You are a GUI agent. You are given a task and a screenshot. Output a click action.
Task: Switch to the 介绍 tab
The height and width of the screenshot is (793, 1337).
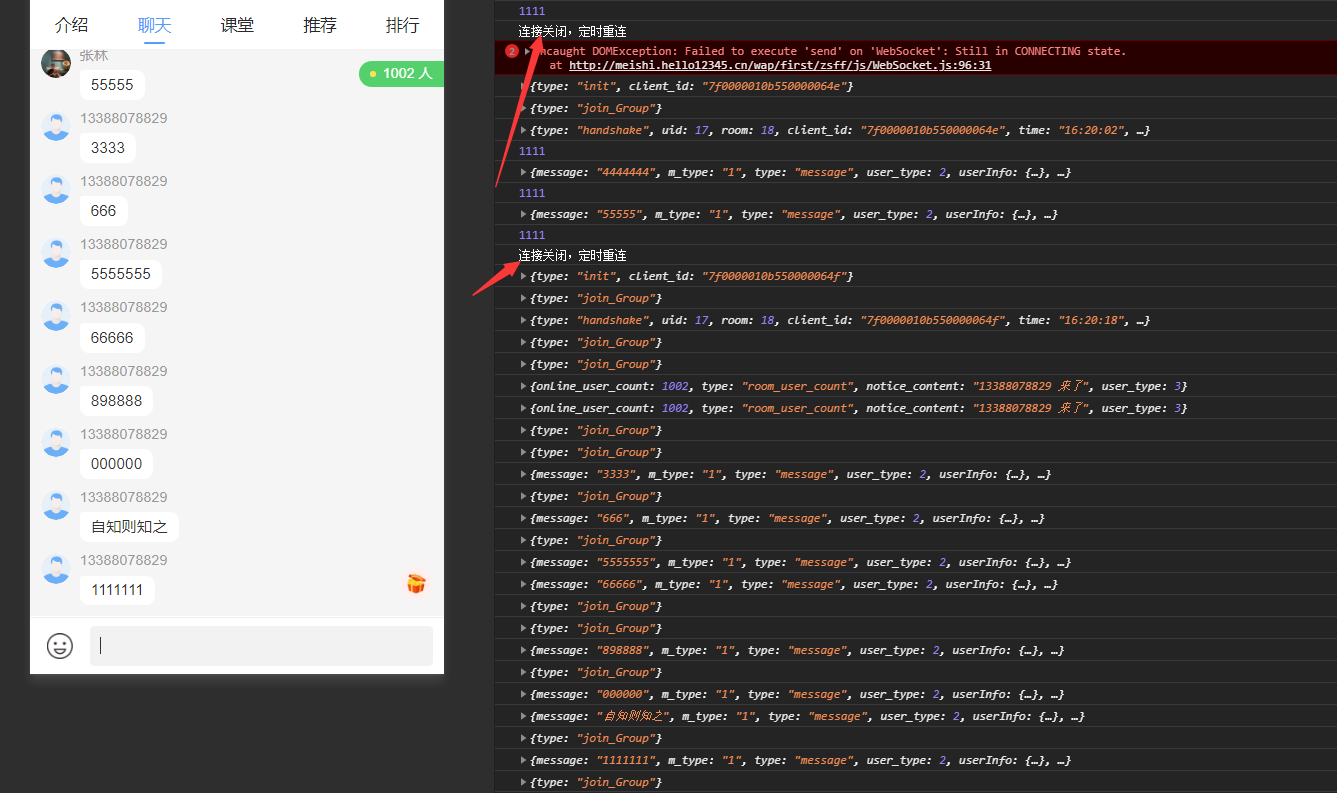point(72,25)
